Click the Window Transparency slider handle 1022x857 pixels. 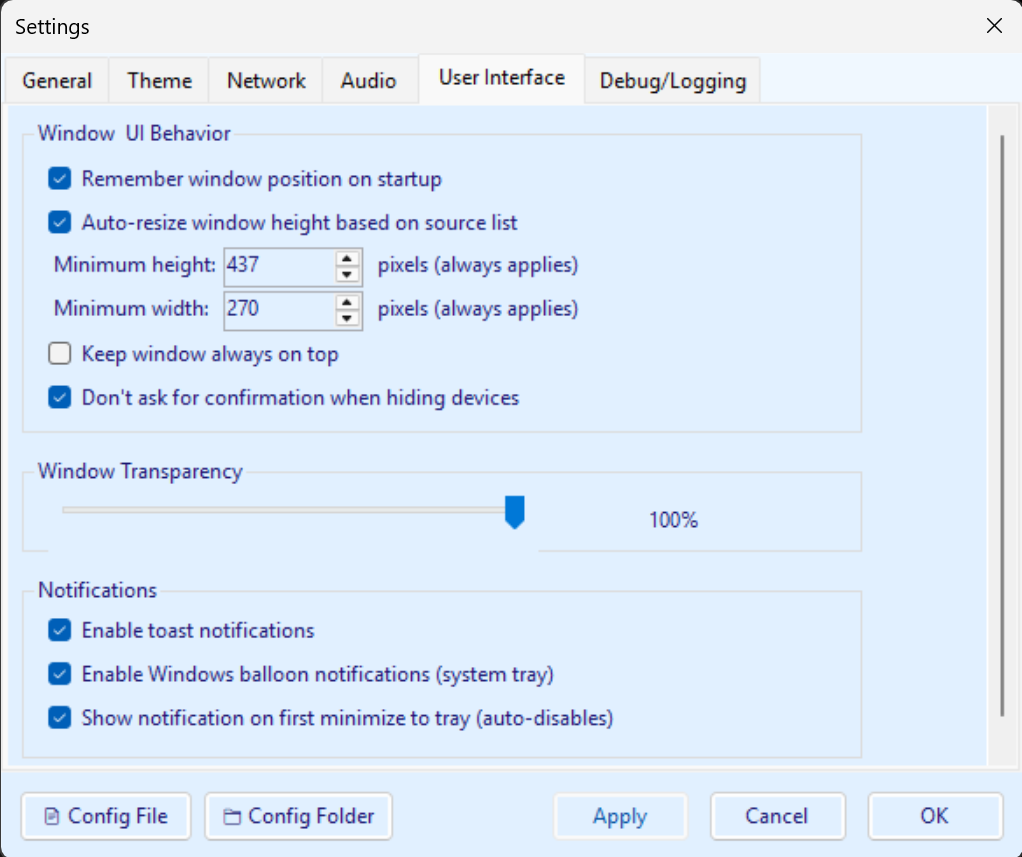point(515,511)
